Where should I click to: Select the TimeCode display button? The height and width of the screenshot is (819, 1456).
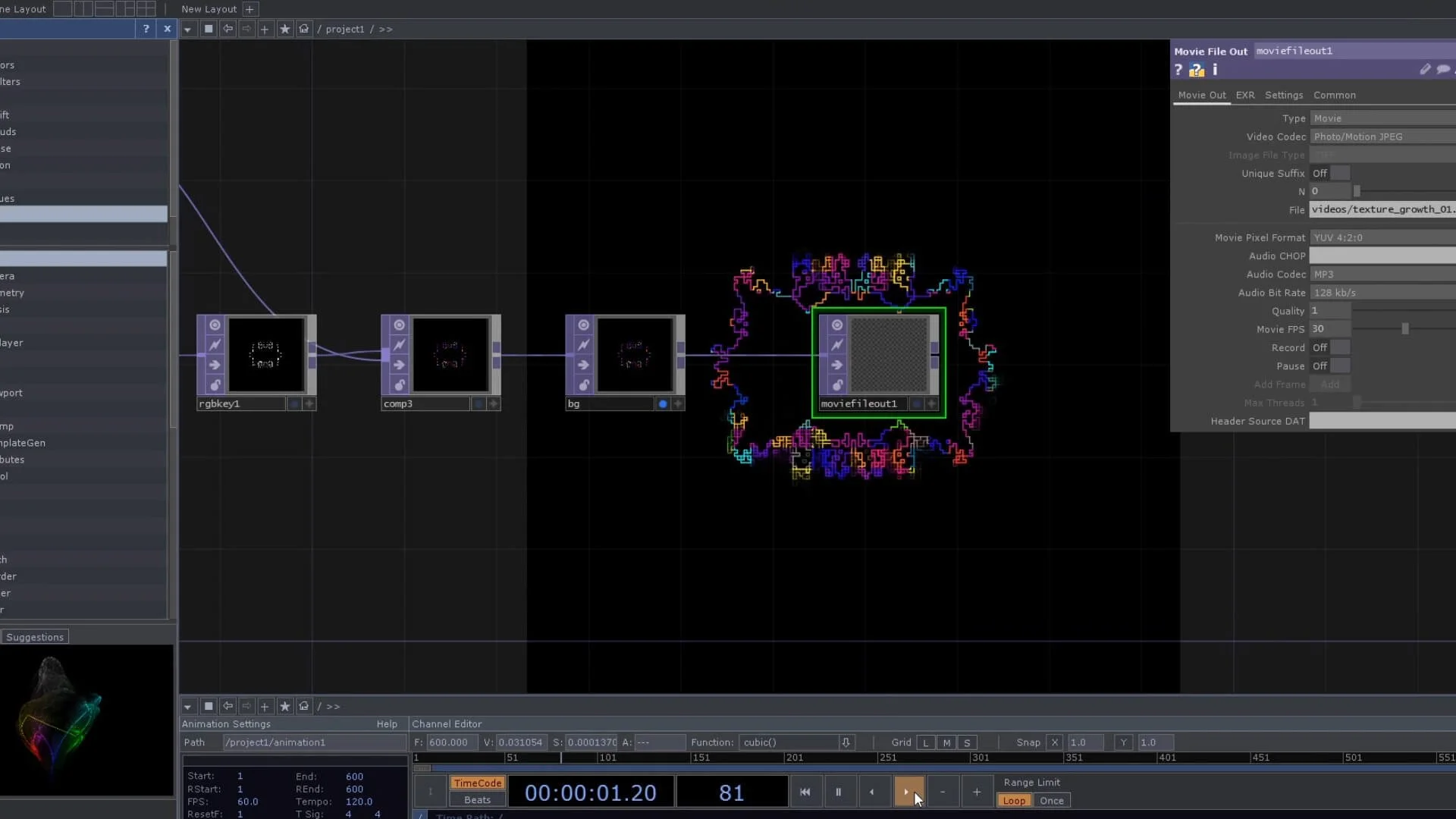pyautogui.click(x=477, y=783)
